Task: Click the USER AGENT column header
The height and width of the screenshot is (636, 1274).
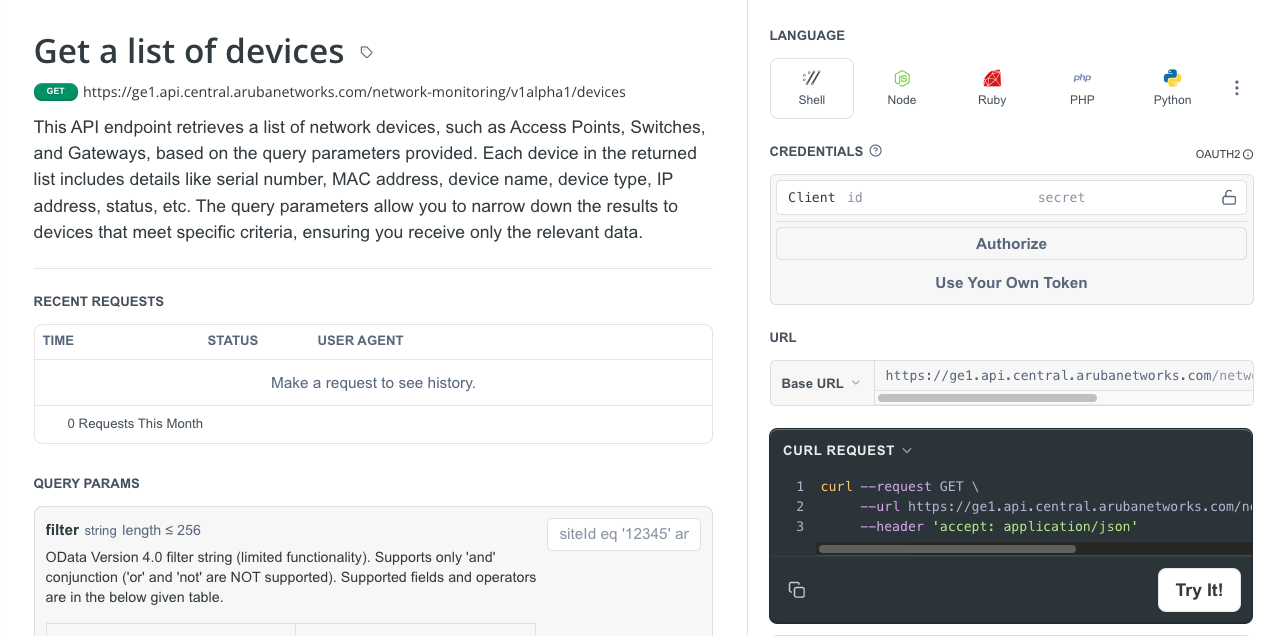Action: 361,340
